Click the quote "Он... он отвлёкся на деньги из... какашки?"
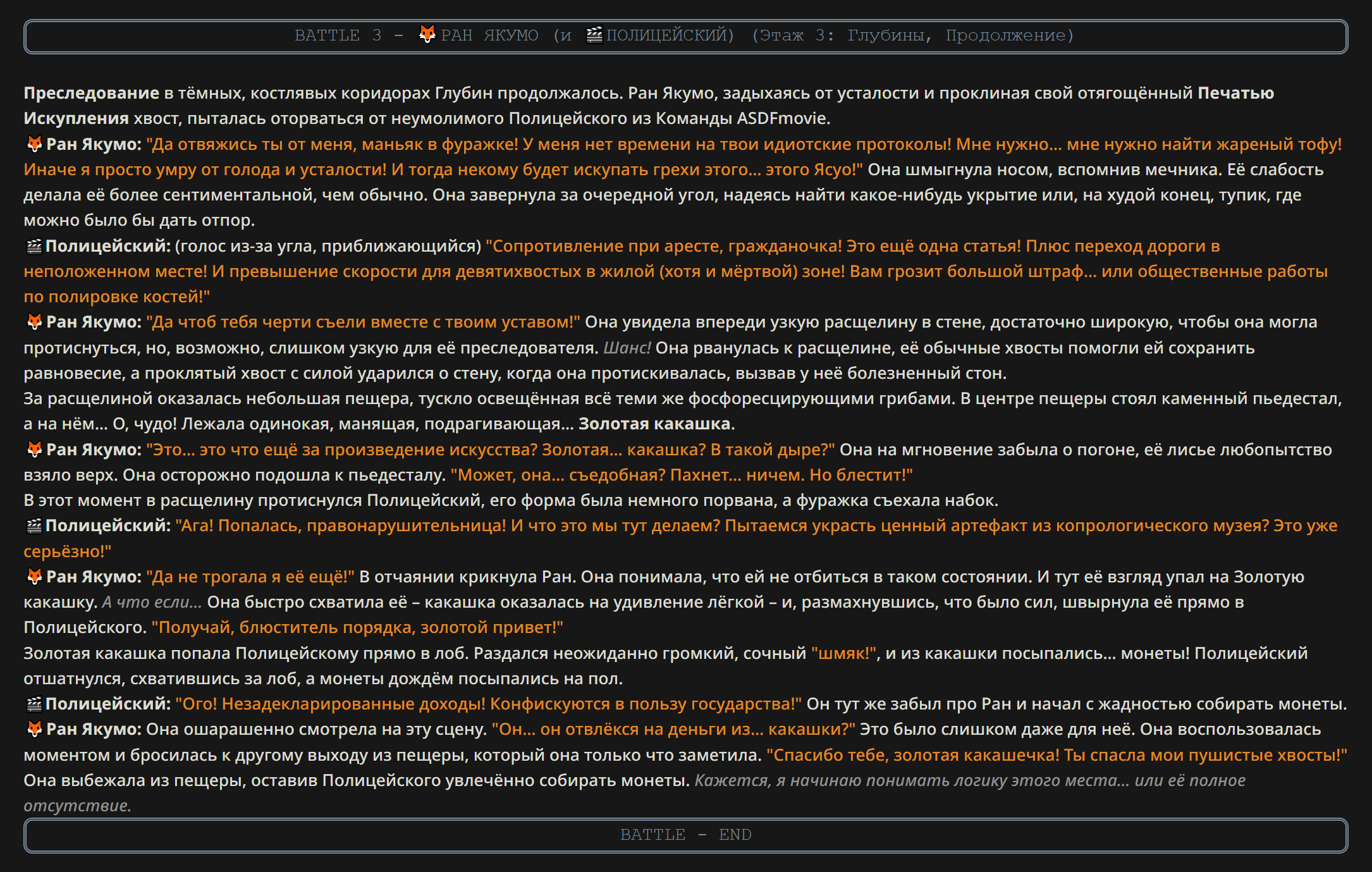The width and height of the screenshot is (1372, 872). [x=673, y=729]
